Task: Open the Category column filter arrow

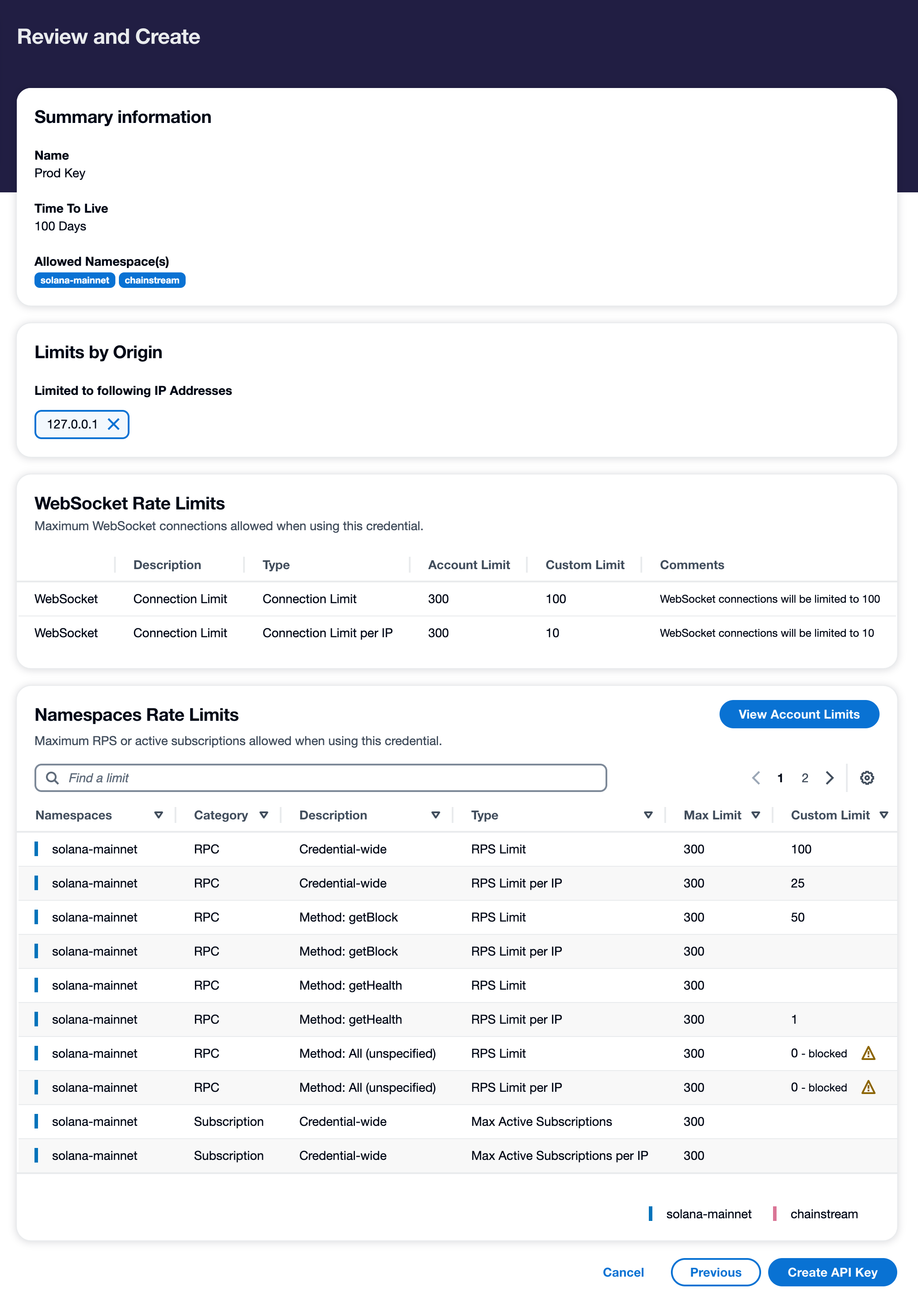Action: tap(263, 815)
